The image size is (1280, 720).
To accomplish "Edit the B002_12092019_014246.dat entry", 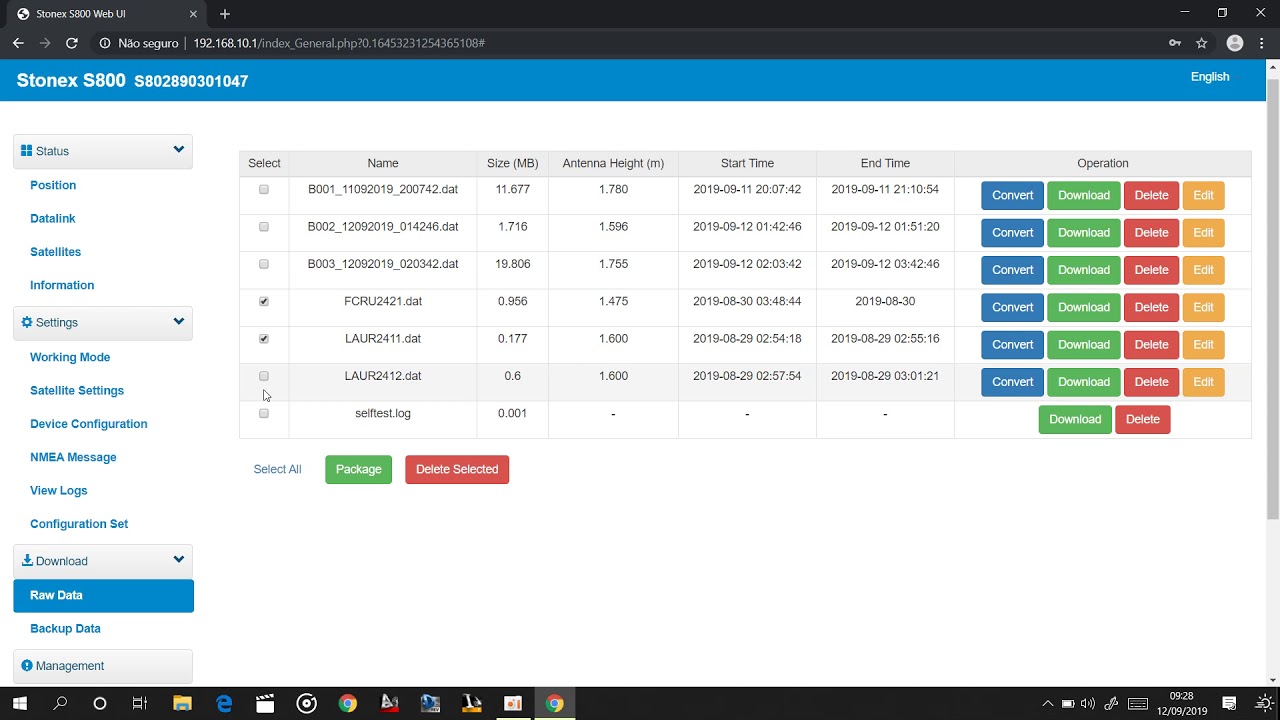I will 1203,232.
